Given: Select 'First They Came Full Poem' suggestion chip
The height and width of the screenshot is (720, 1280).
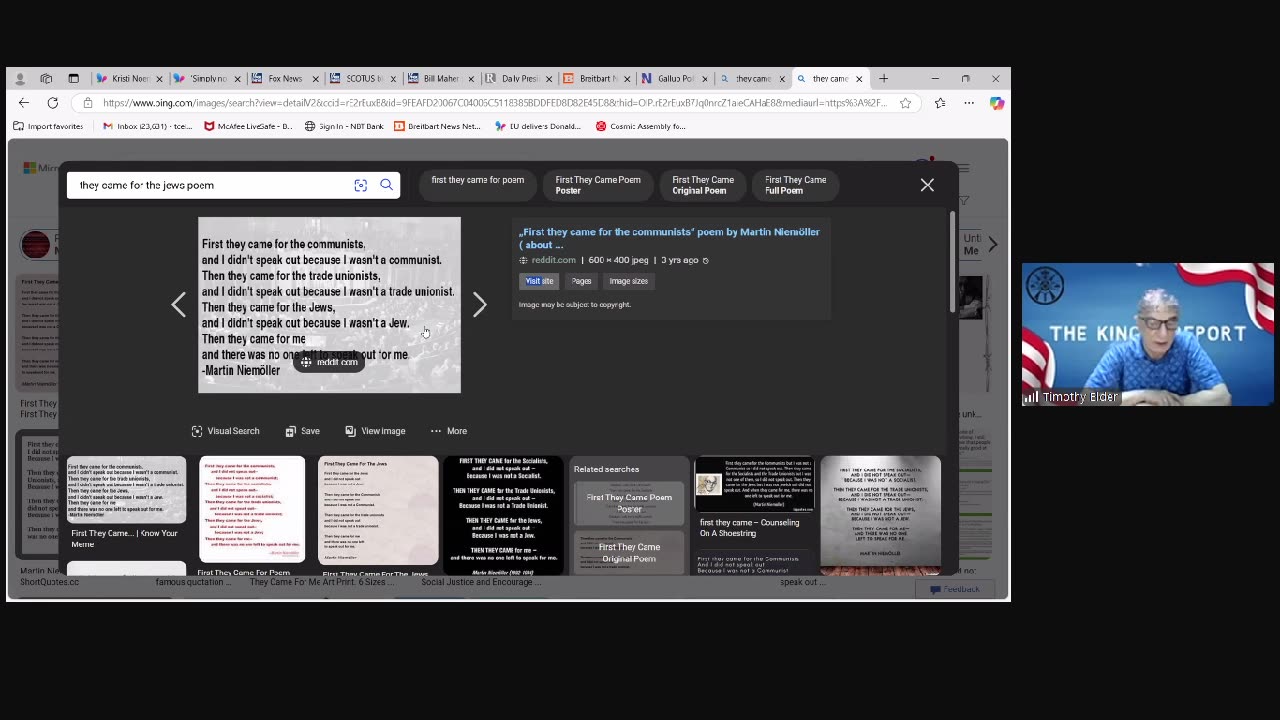Looking at the screenshot, I should point(796,185).
